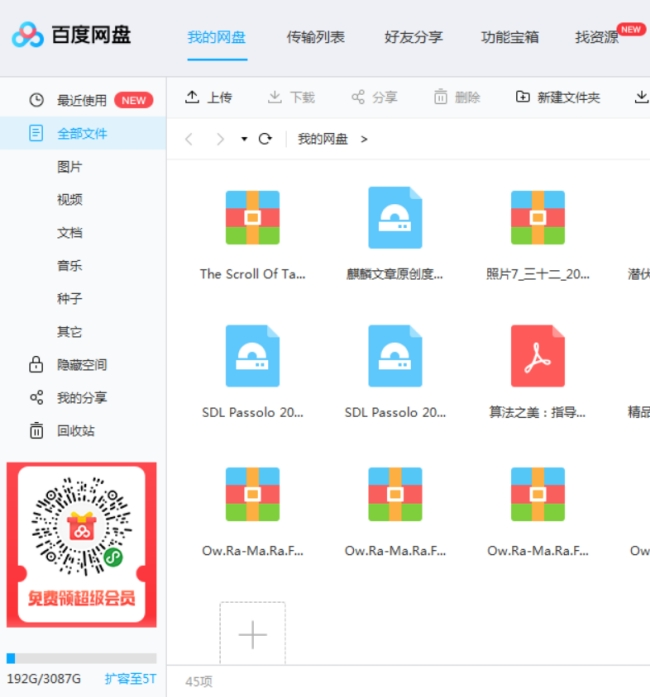Open the 好友分享 tab
Image resolution: width=650 pixels, height=697 pixels.
click(413, 37)
